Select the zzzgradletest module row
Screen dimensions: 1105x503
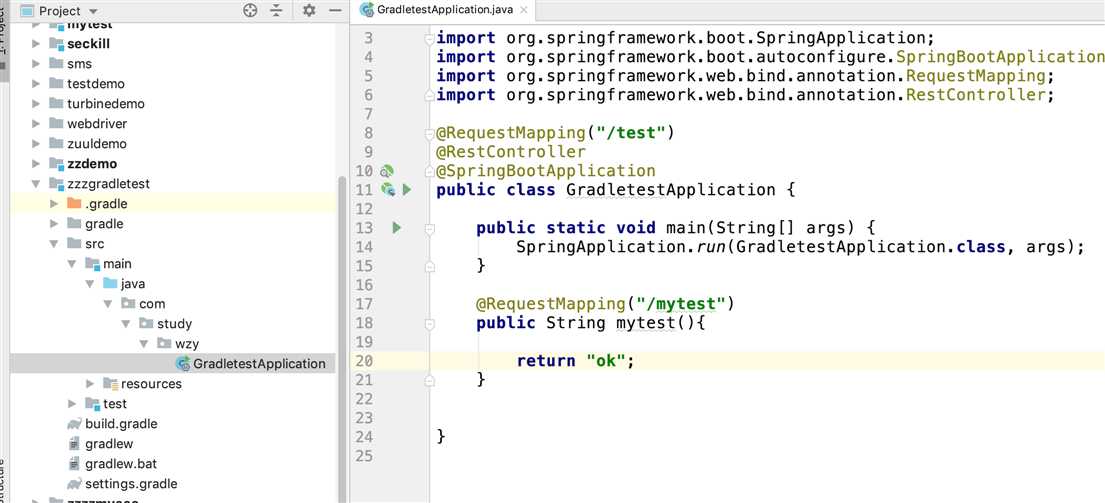pos(173,184)
